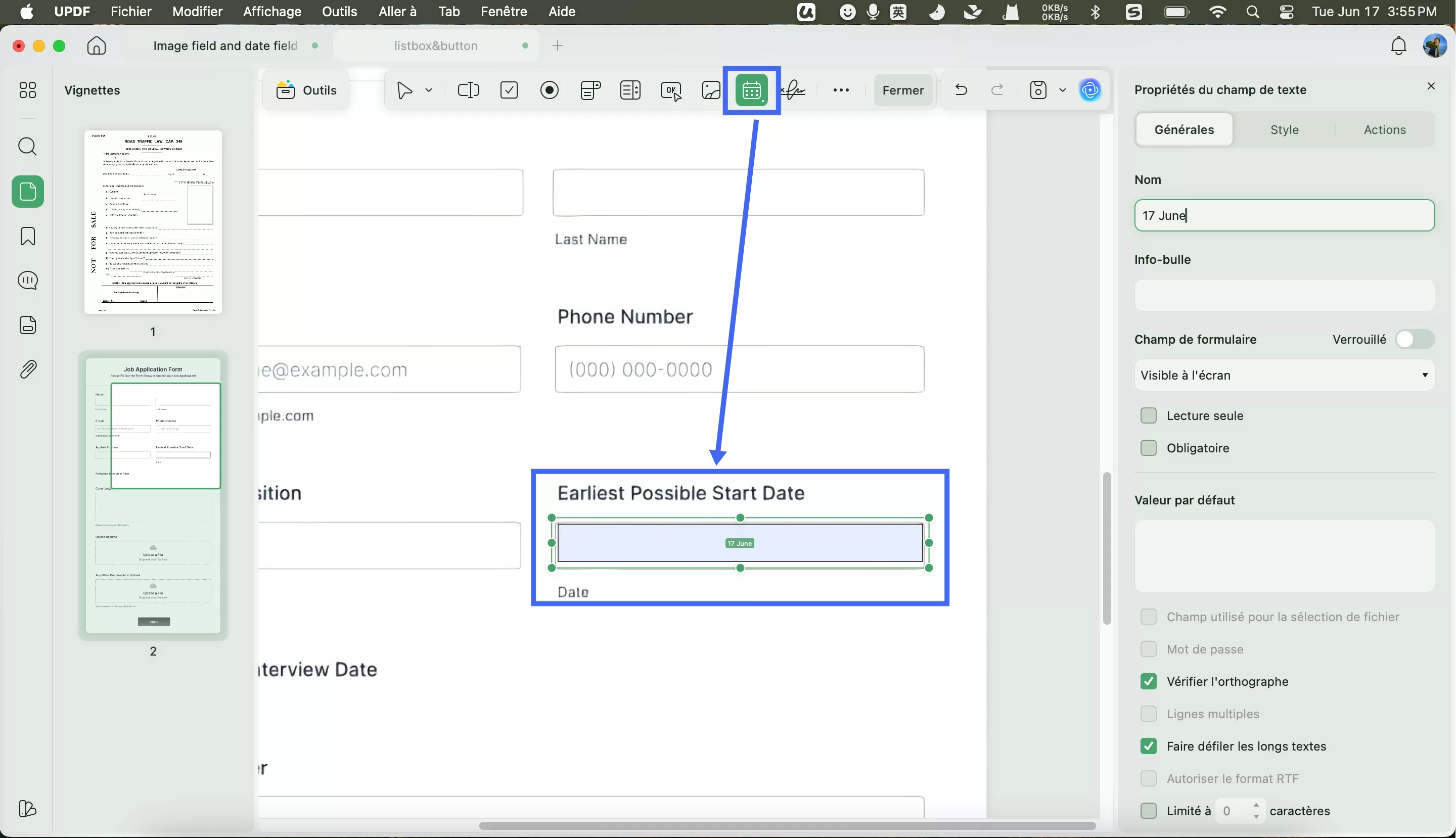This screenshot has width=1456, height=838.
Task: Open the Affichage menu
Action: click(272, 12)
